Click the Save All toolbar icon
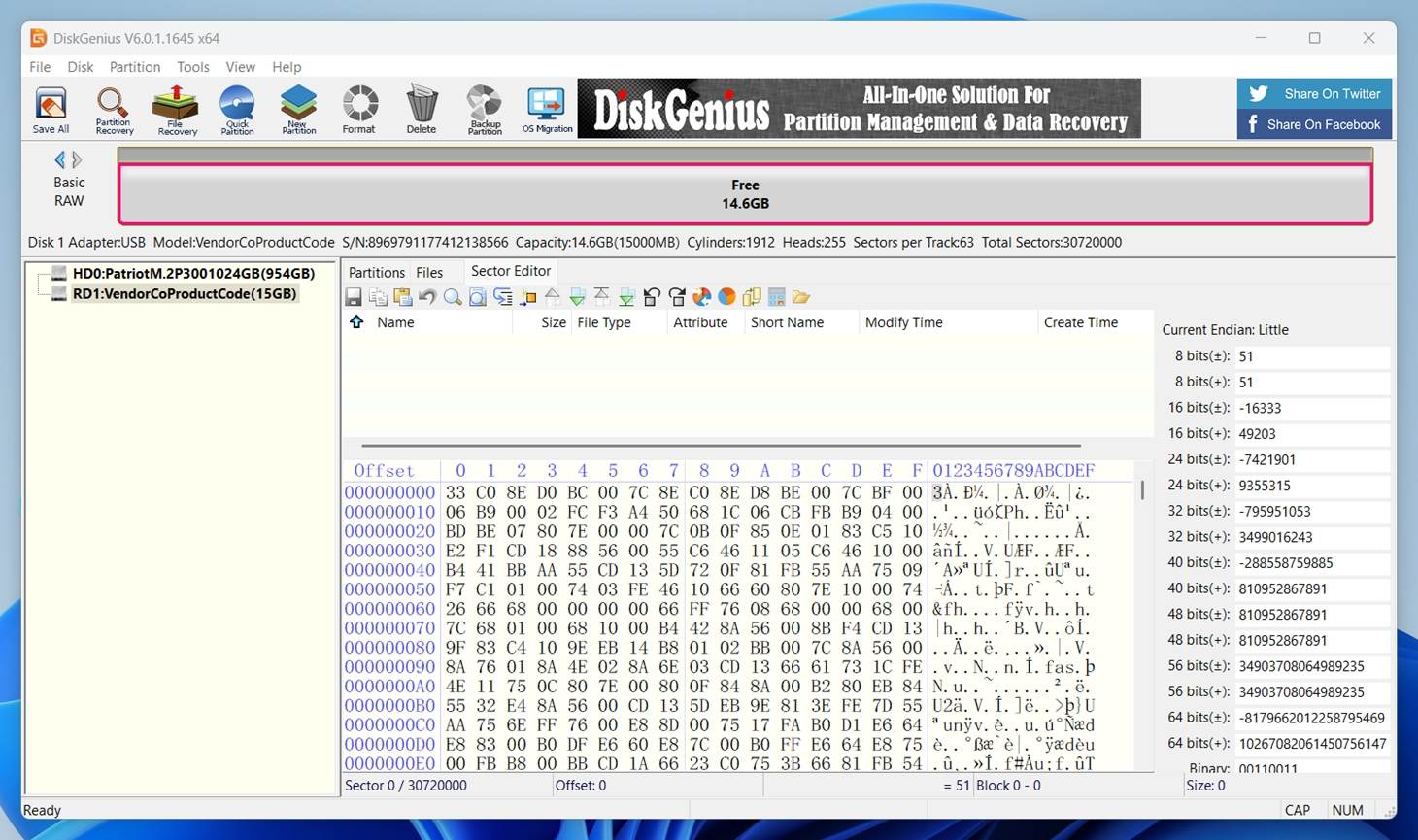The image size is (1418, 840). click(x=51, y=110)
